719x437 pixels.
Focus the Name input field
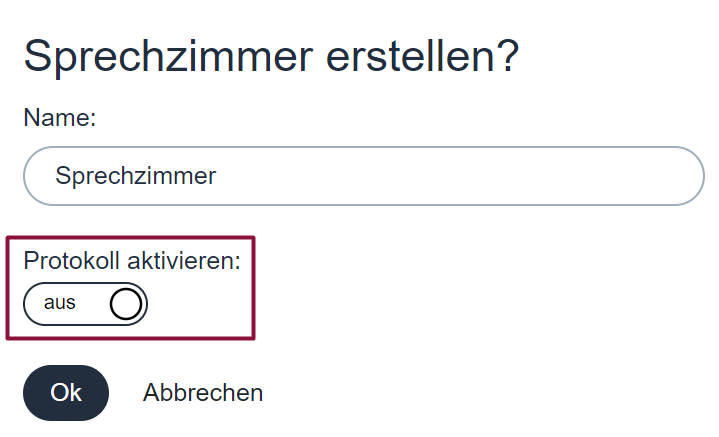point(364,176)
